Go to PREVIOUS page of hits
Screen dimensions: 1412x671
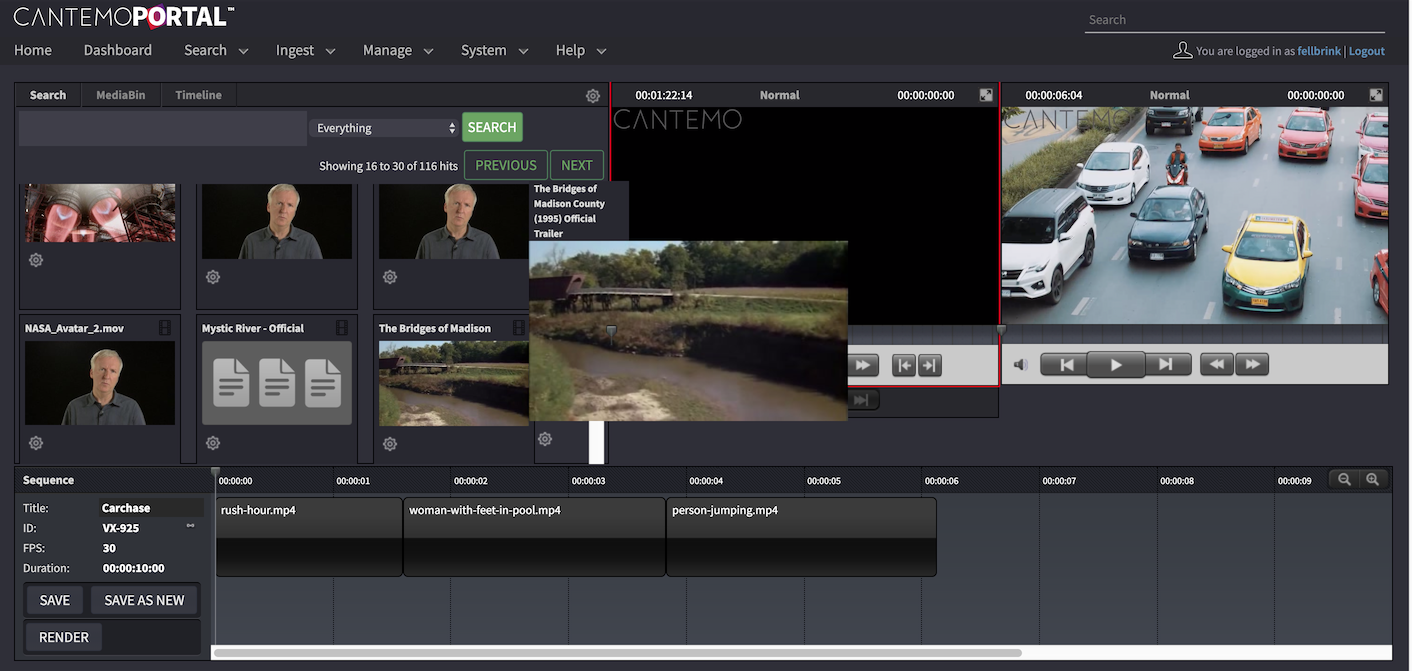[x=506, y=165]
